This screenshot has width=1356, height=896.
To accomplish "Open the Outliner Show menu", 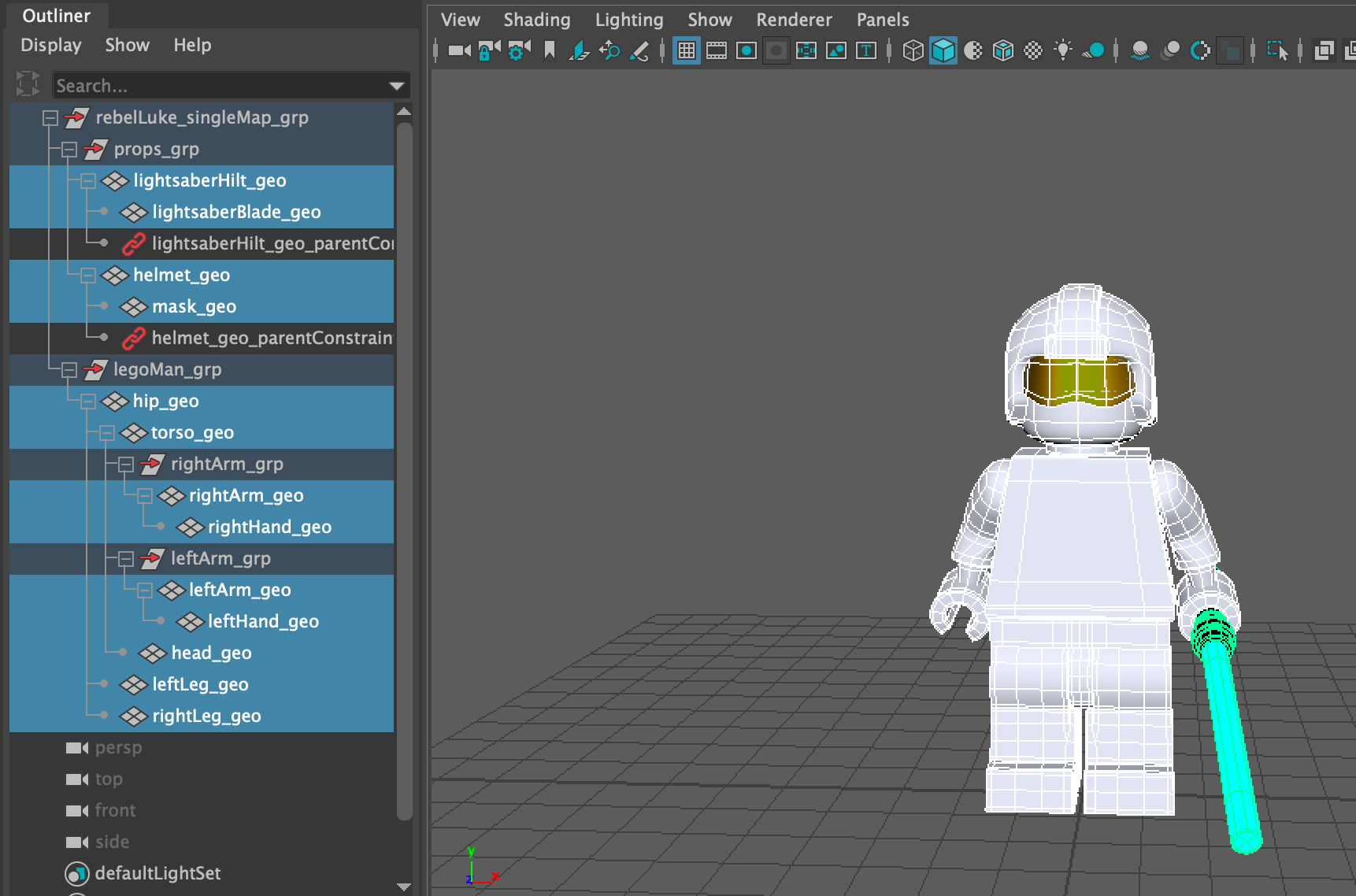I will pyautogui.click(x=128, y=46).
